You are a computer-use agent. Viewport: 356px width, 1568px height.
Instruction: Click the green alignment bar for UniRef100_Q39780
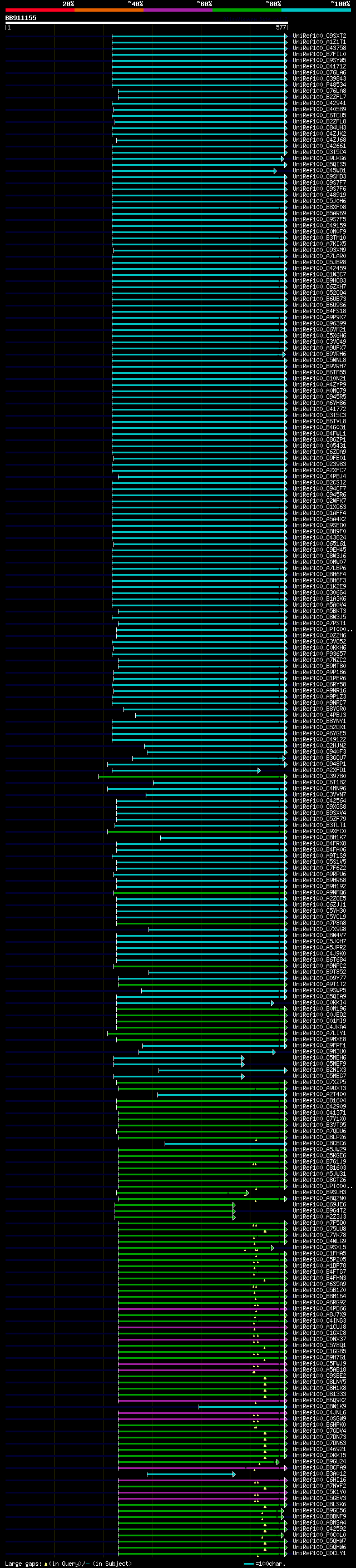193,776
